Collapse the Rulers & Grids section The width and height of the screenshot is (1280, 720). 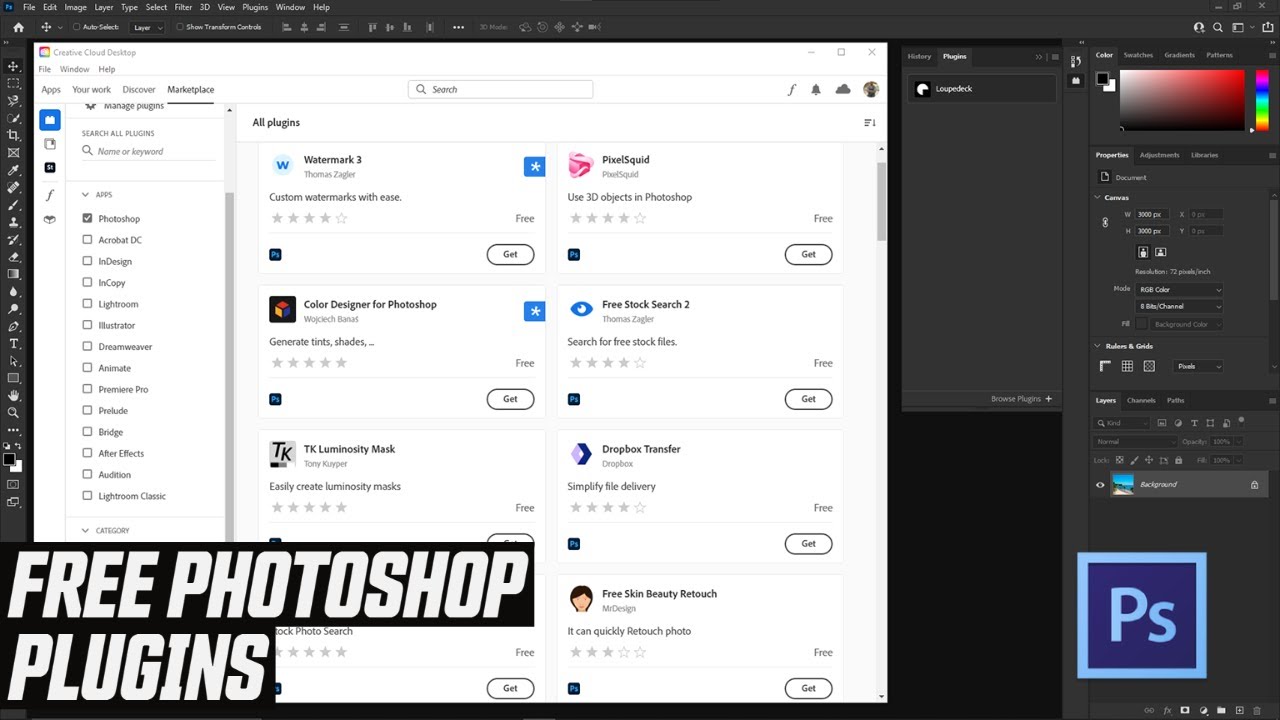pos(1098,347)
